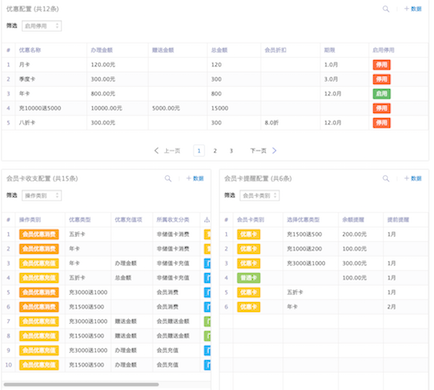Add data to the 会员卡收支配置 table

tap(195, 179)
